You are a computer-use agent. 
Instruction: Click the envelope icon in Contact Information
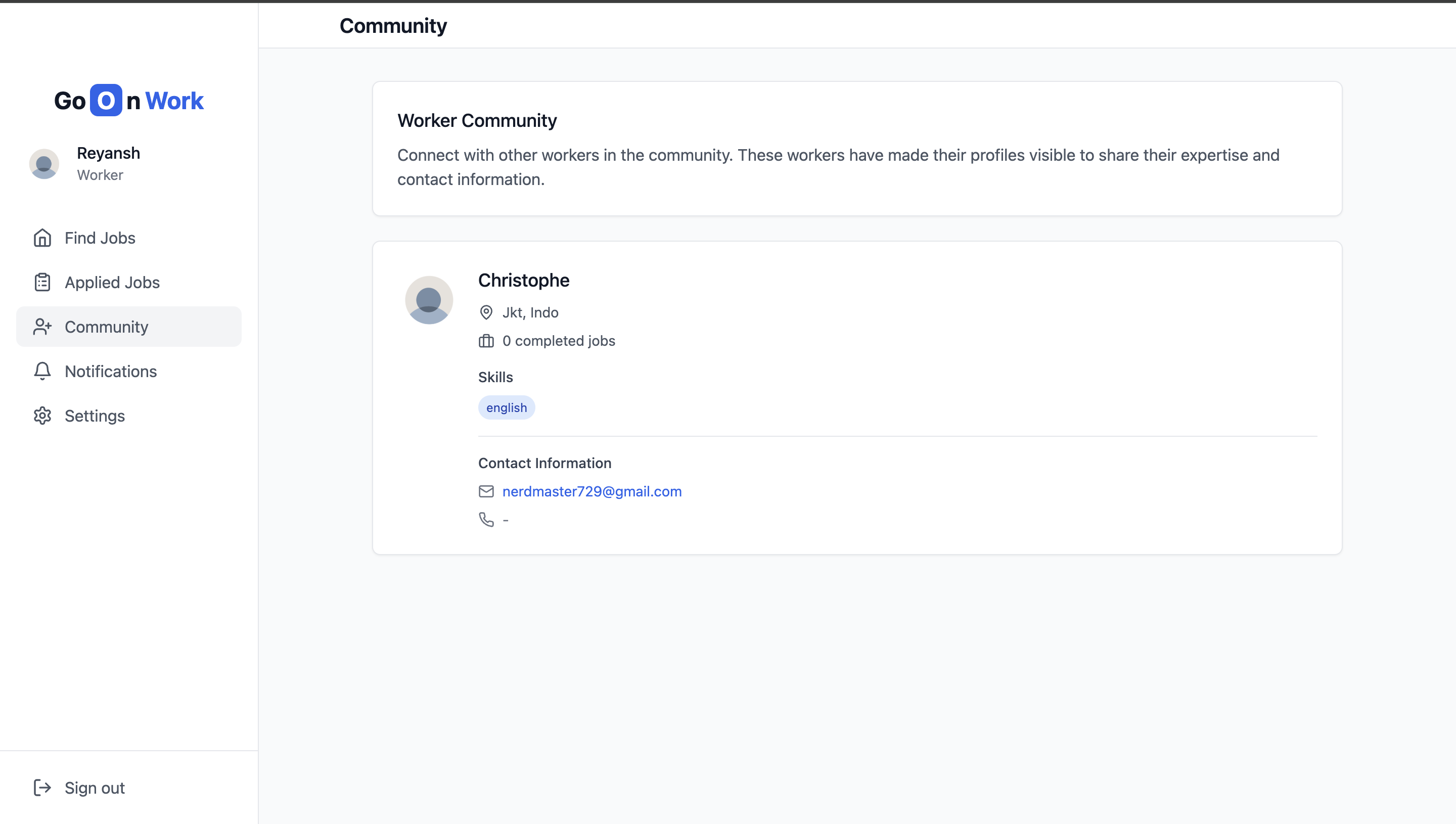(486, 491)
